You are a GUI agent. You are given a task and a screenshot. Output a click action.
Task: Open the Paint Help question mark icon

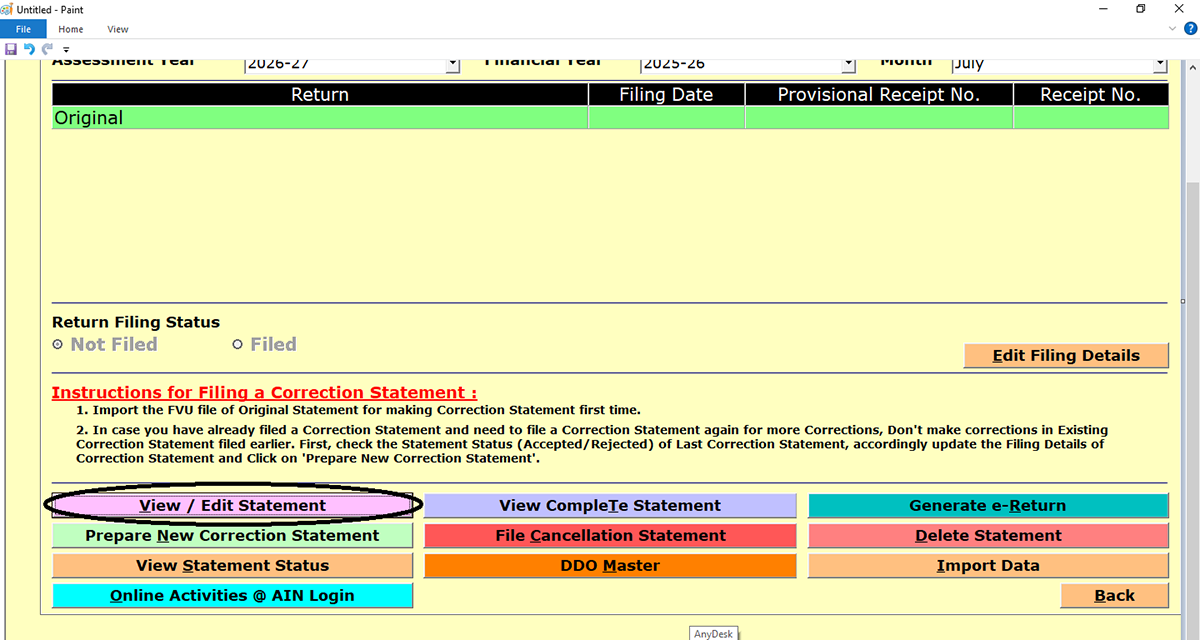point(1190,29)
